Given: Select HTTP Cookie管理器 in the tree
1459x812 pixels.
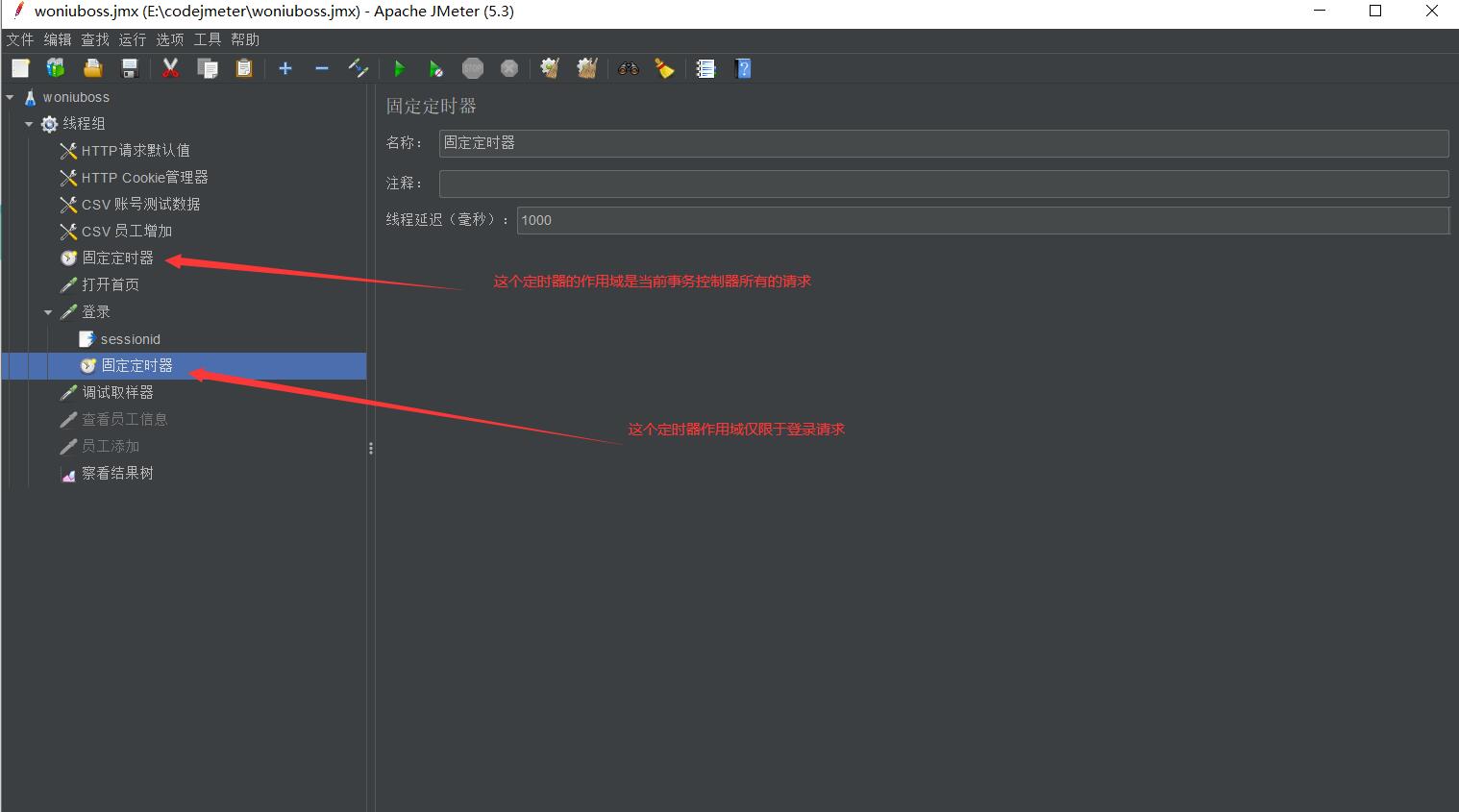Looking at the screenshot, I should (144, 178).
